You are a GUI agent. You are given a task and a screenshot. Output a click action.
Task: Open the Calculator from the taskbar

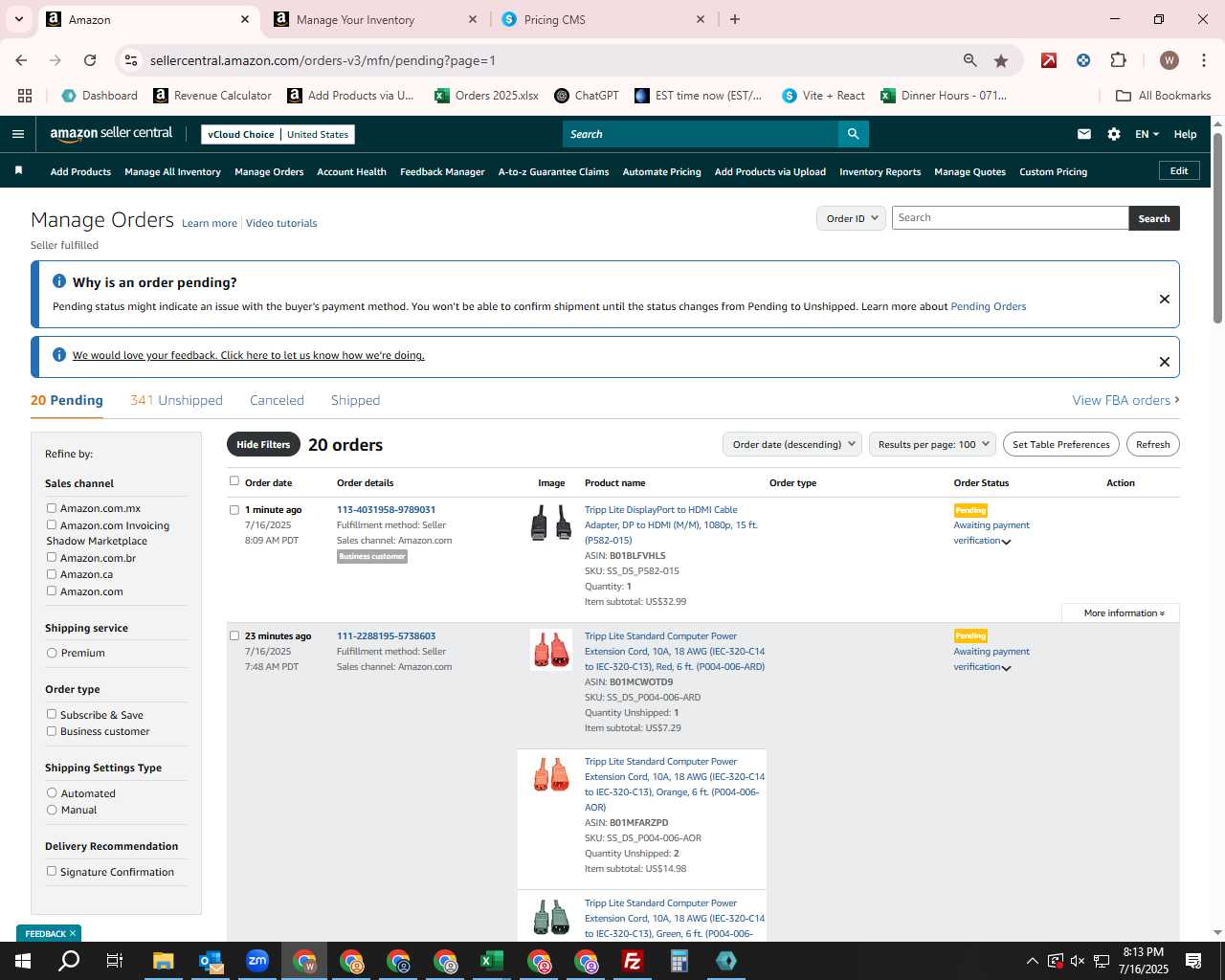(x=679, y=961)
